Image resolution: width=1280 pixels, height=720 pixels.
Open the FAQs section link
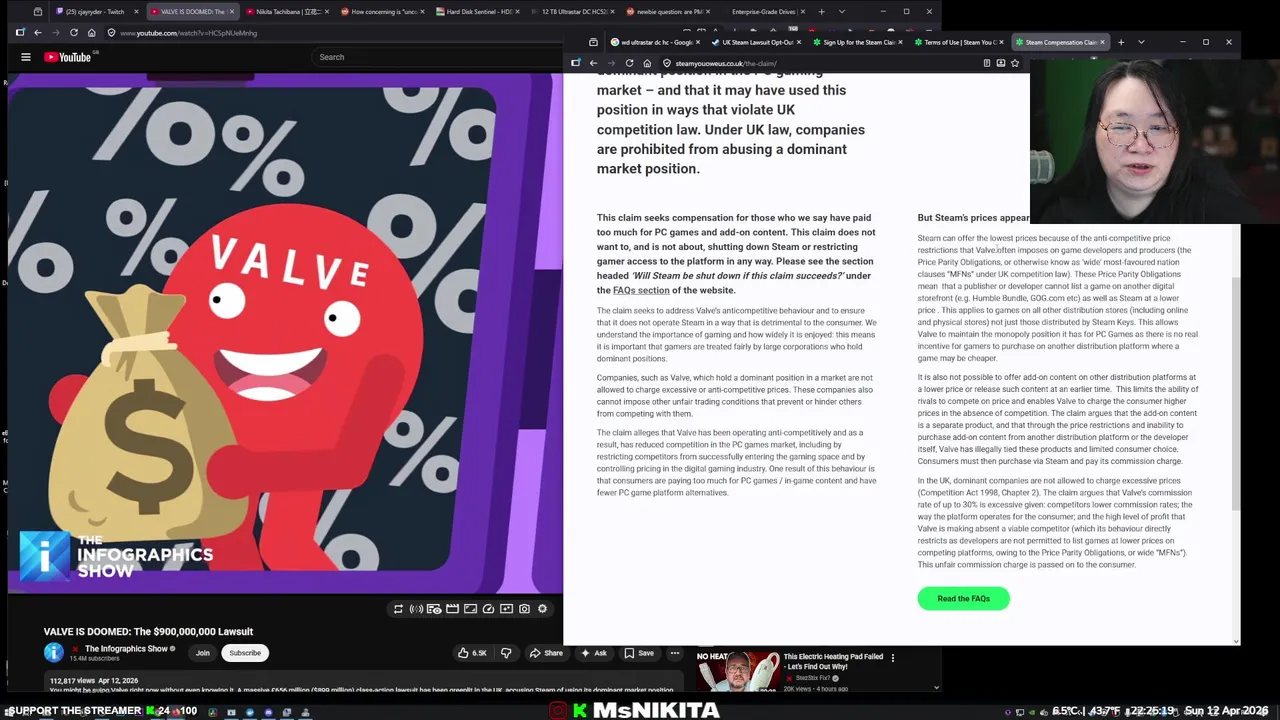coord(641,290)
